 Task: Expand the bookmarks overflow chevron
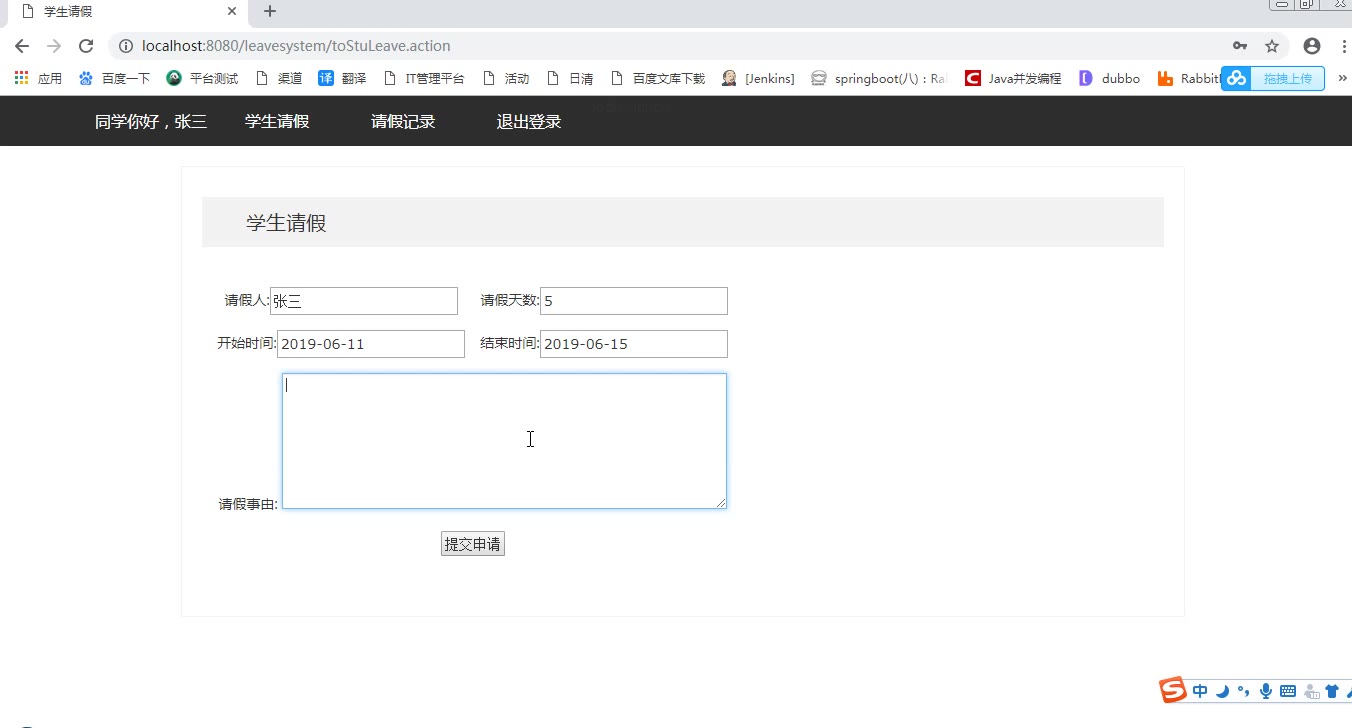1342,78
